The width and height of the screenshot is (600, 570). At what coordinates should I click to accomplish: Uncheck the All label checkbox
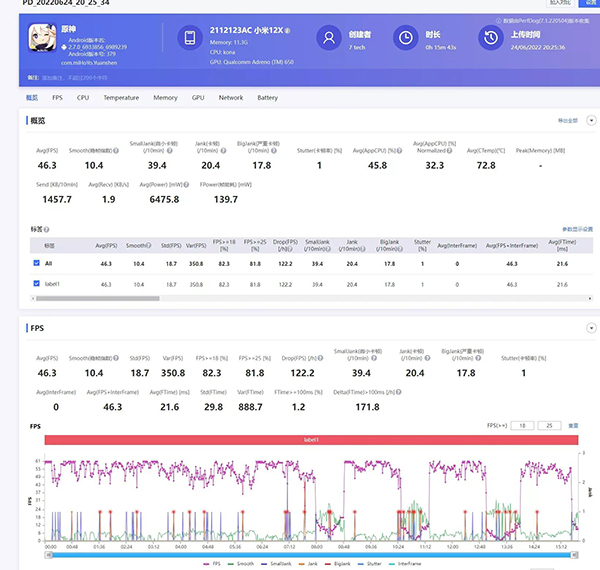(x=36, y=263)
